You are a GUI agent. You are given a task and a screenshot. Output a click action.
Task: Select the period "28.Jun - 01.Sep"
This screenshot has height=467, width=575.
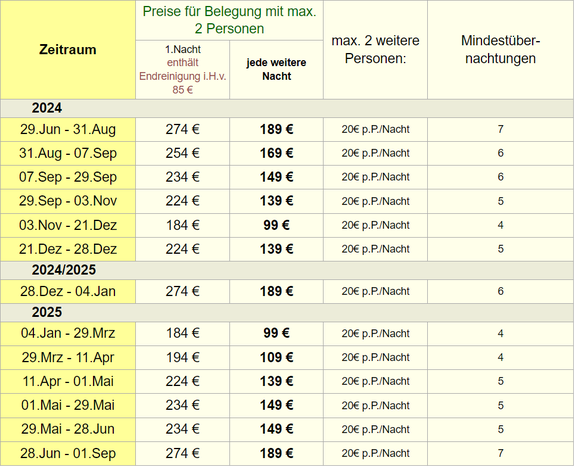tap(68, 453)
